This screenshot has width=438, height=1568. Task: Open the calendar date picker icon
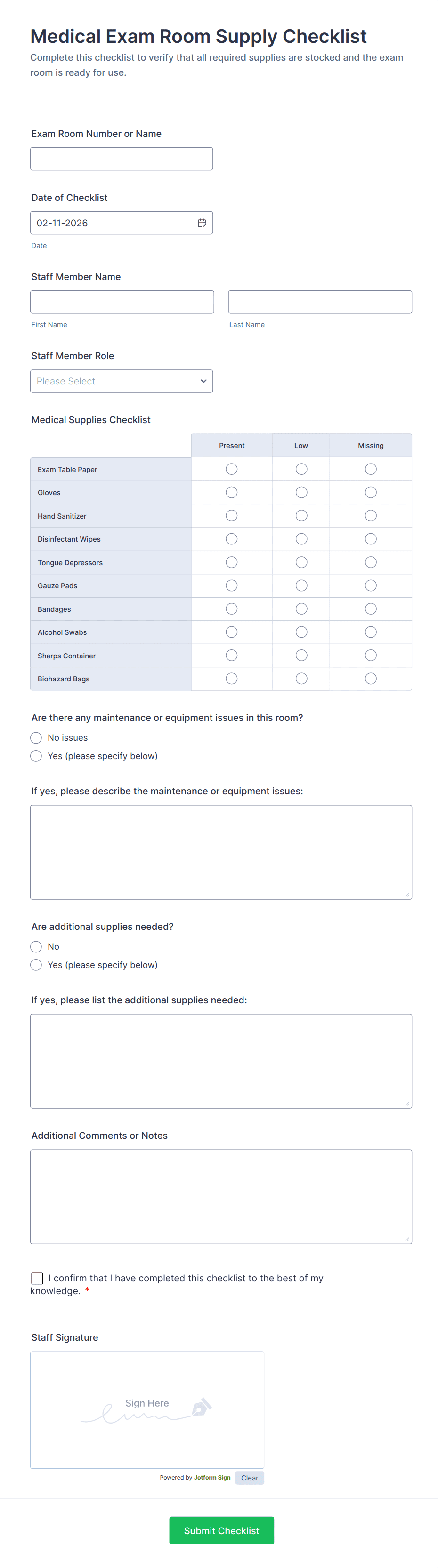click(x=202, y=223)
